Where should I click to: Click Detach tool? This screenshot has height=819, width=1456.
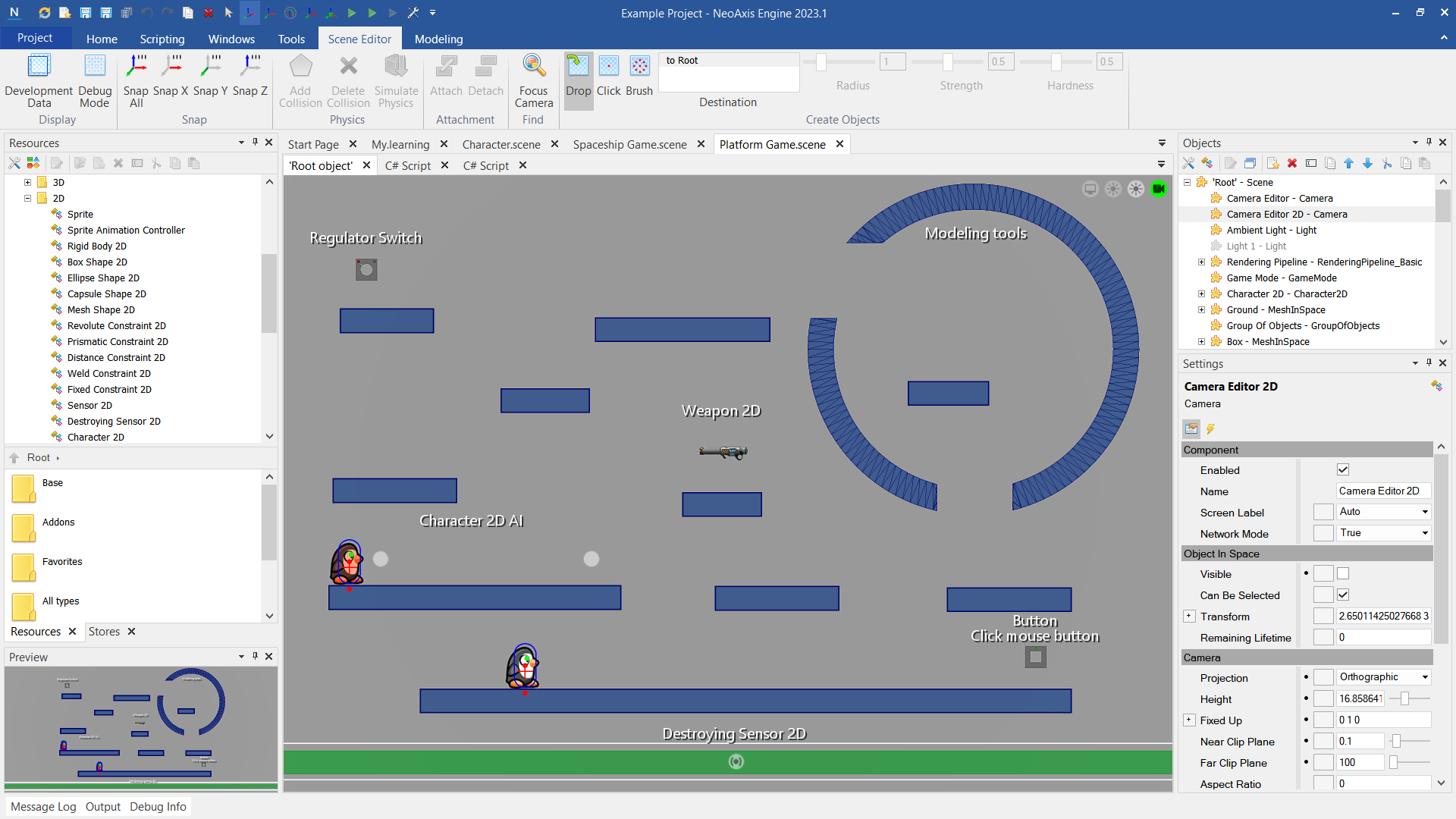(485, 76)
